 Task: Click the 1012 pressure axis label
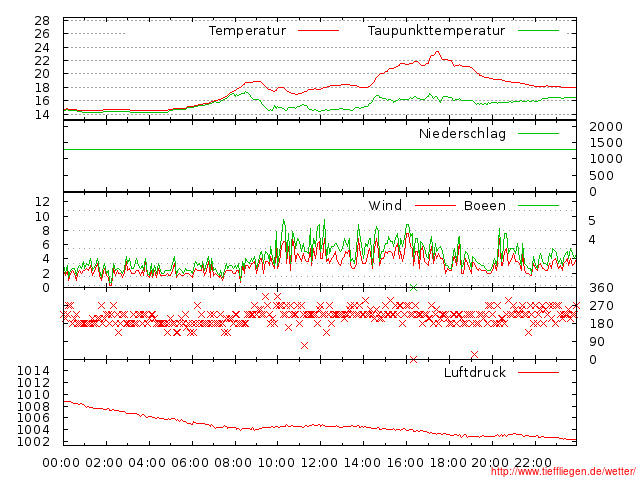point(33,383)
